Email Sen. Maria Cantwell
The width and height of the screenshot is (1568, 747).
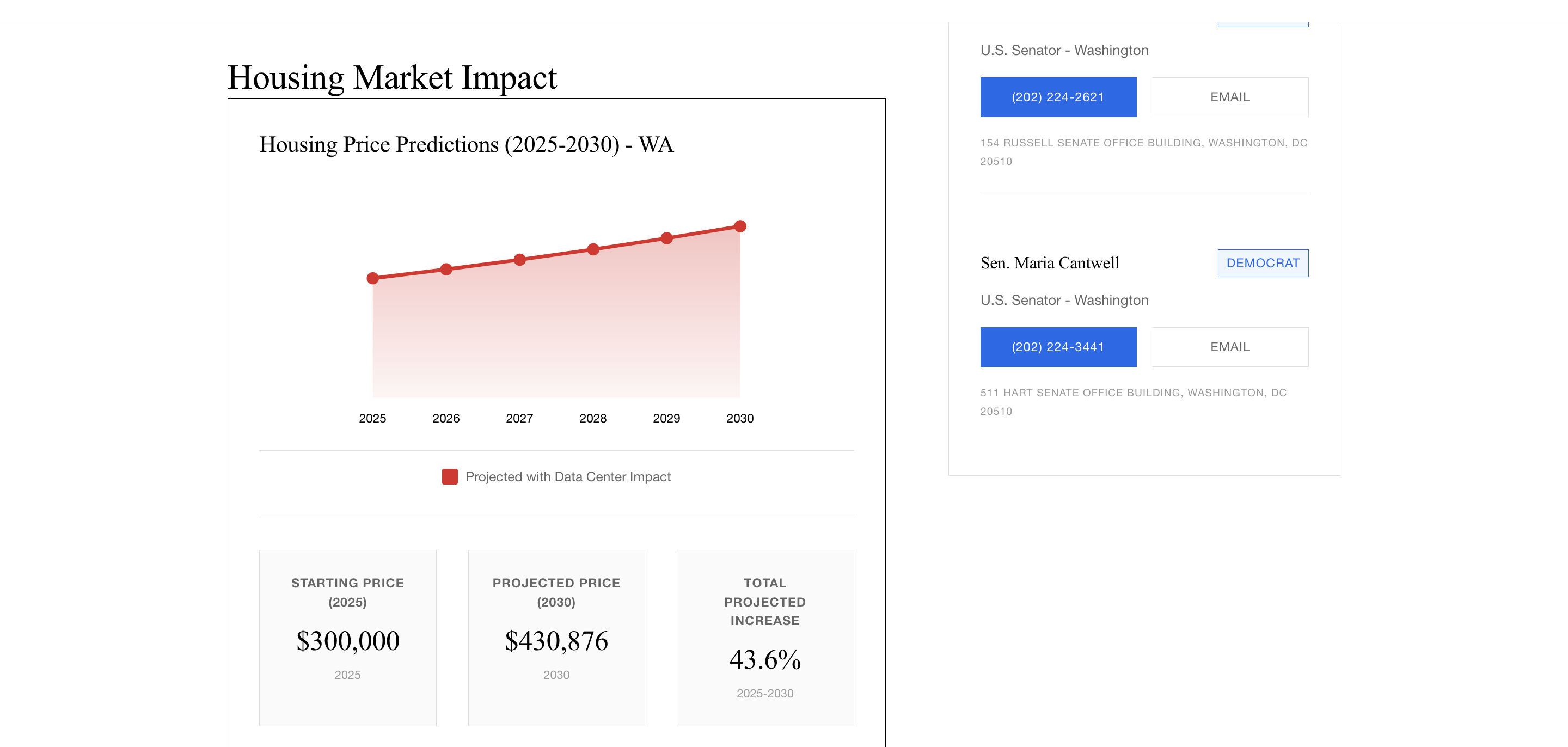1229,347
